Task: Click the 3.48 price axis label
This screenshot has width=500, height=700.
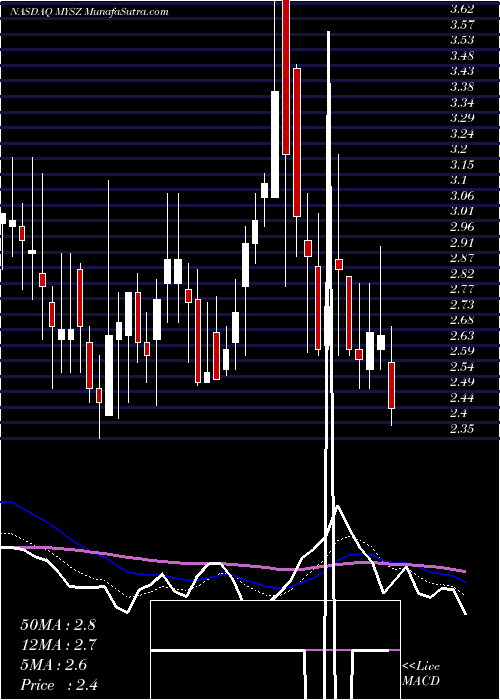Action: pyautogui.click(x=462, y=56)
